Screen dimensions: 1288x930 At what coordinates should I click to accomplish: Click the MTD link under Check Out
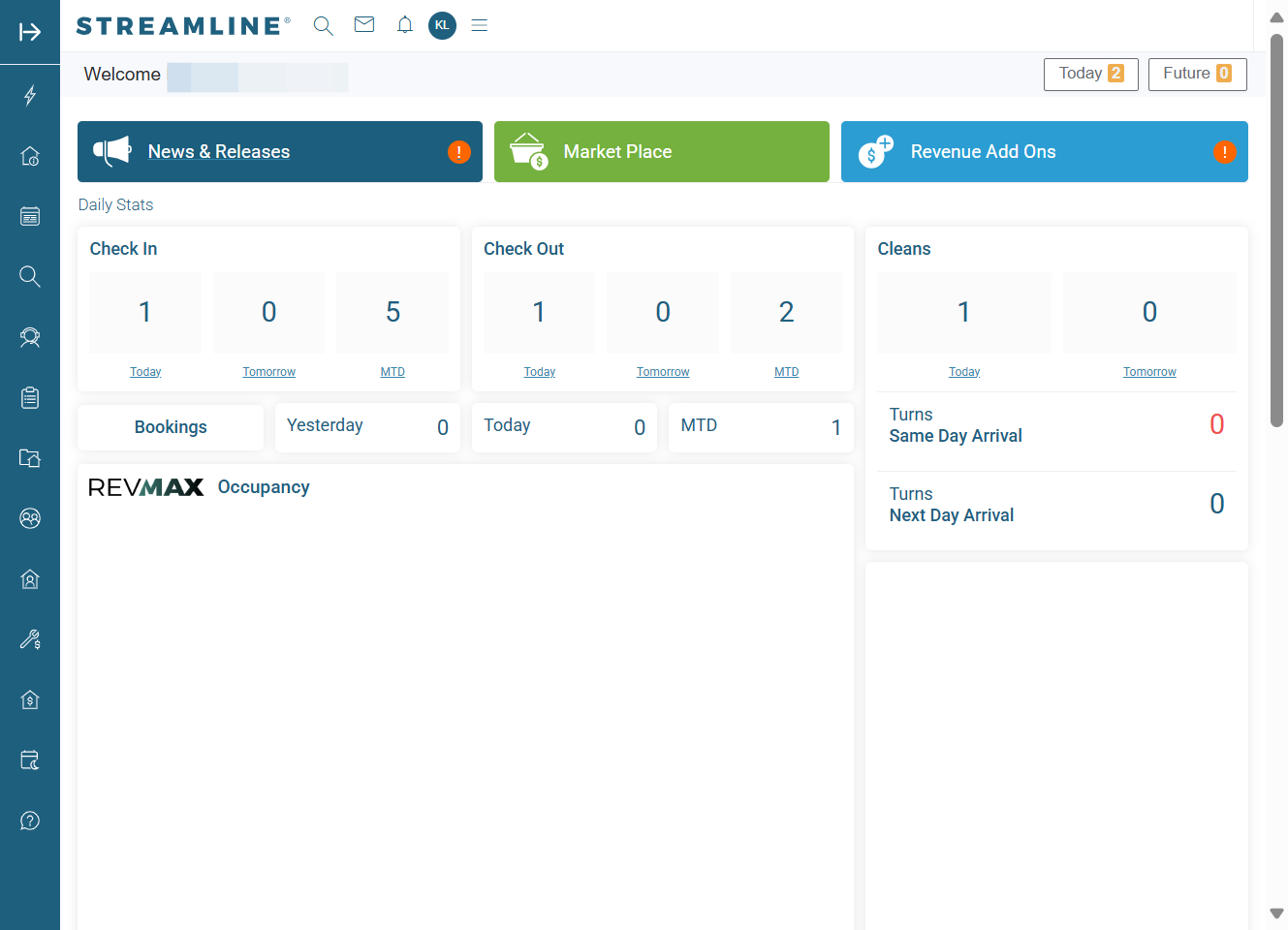787,372
